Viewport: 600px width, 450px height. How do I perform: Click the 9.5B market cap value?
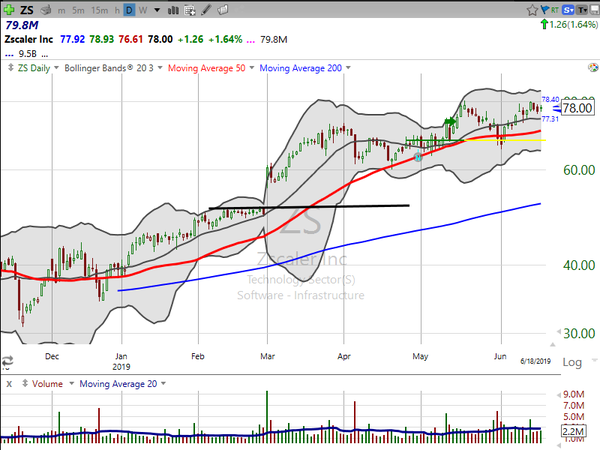(28, 54)
